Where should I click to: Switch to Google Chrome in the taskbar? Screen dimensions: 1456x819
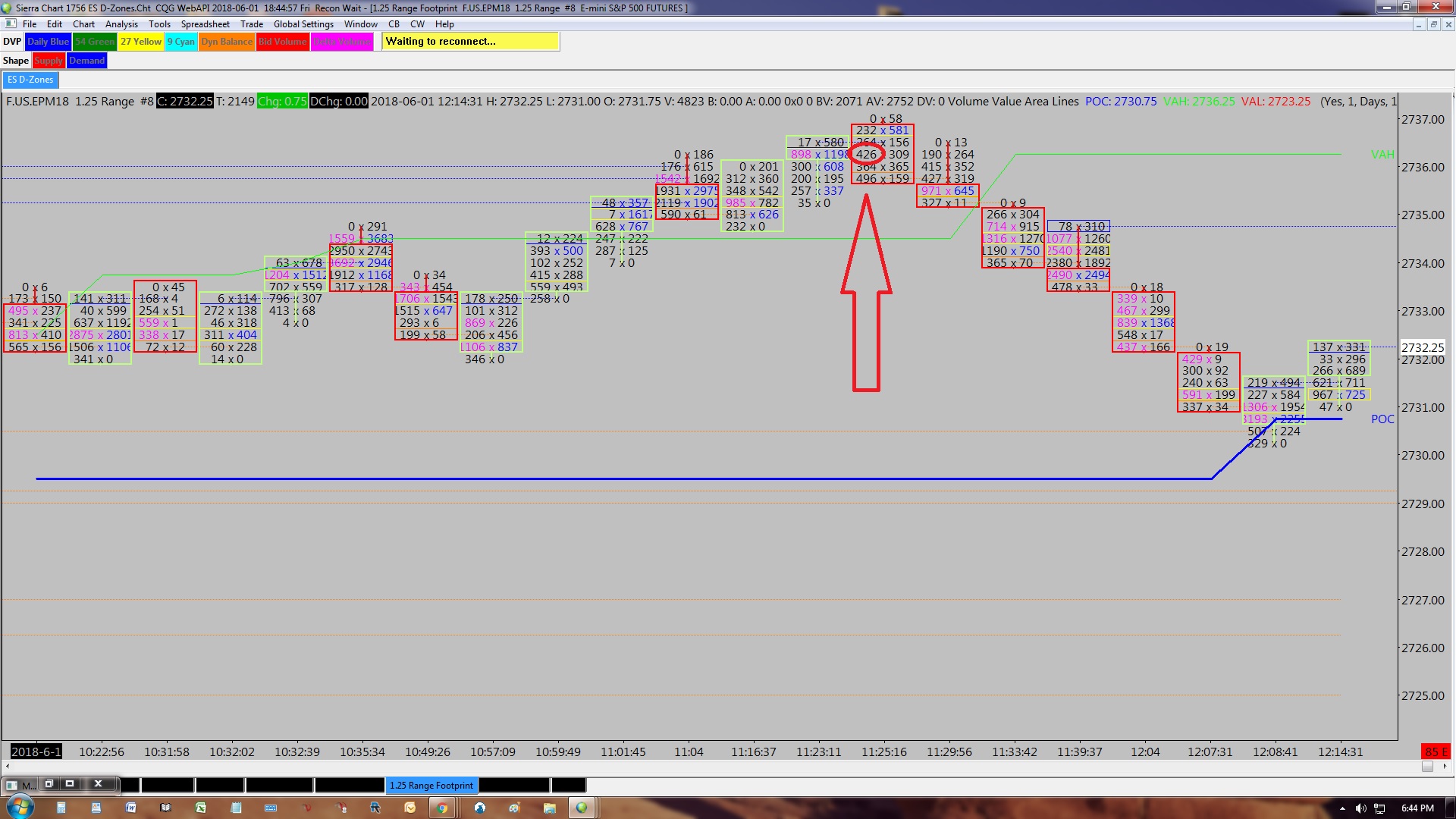click(442, 808)
